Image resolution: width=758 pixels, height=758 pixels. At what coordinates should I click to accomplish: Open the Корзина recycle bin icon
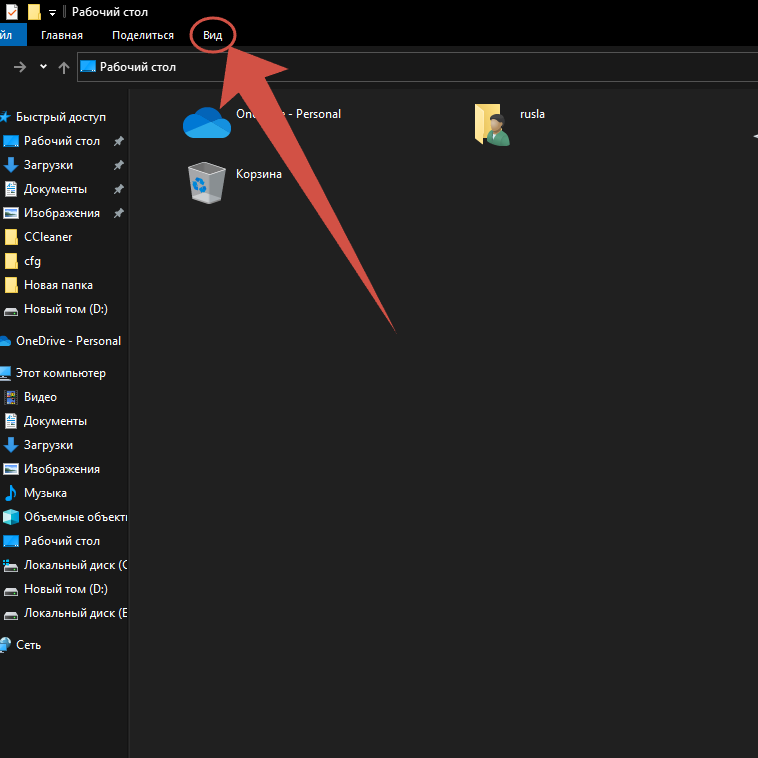tap(207, 182)
